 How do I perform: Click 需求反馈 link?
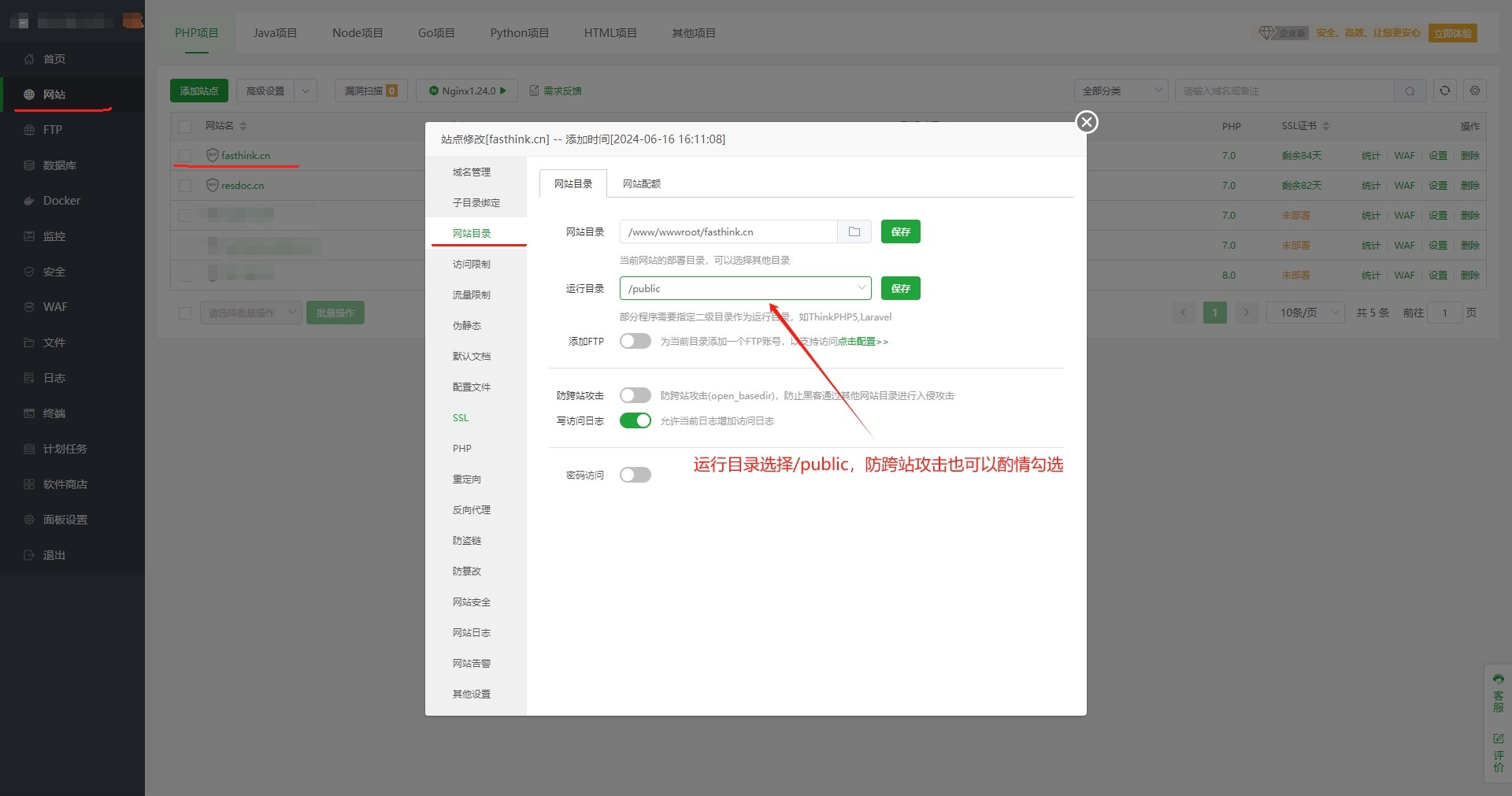pyautogui.click(x=556, y=91)
